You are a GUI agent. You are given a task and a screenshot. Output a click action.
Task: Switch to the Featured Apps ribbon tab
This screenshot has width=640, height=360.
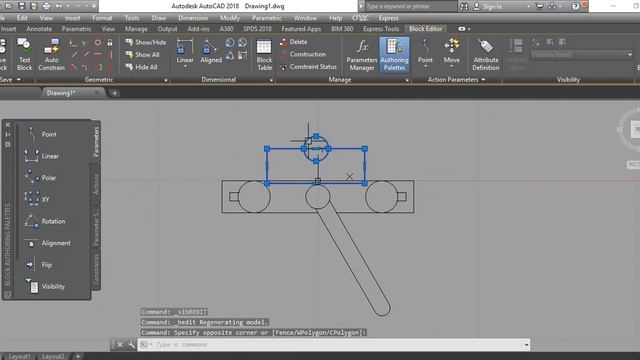301,29
